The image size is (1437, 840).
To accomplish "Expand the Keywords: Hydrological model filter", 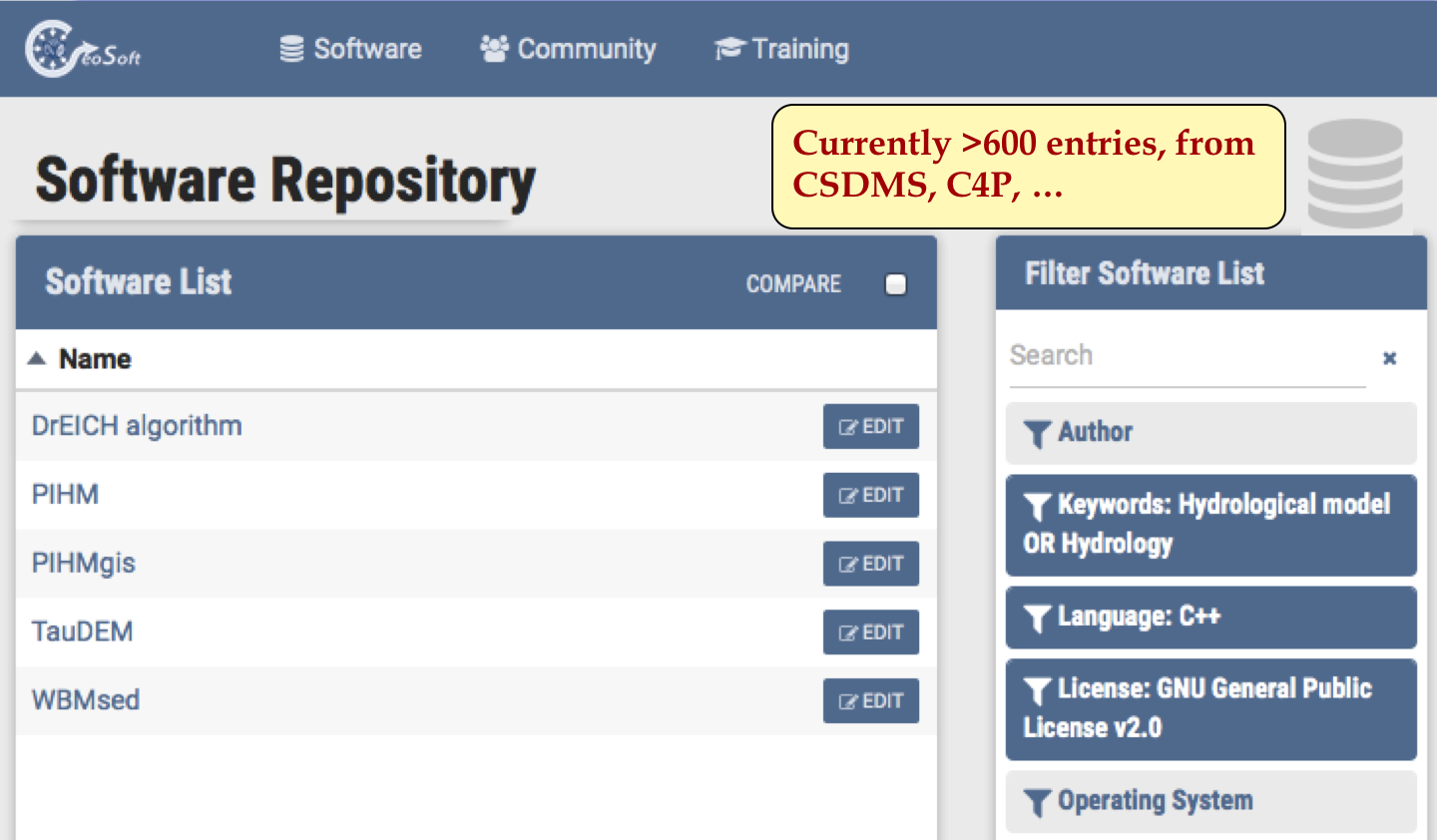I will point(1210,525).
